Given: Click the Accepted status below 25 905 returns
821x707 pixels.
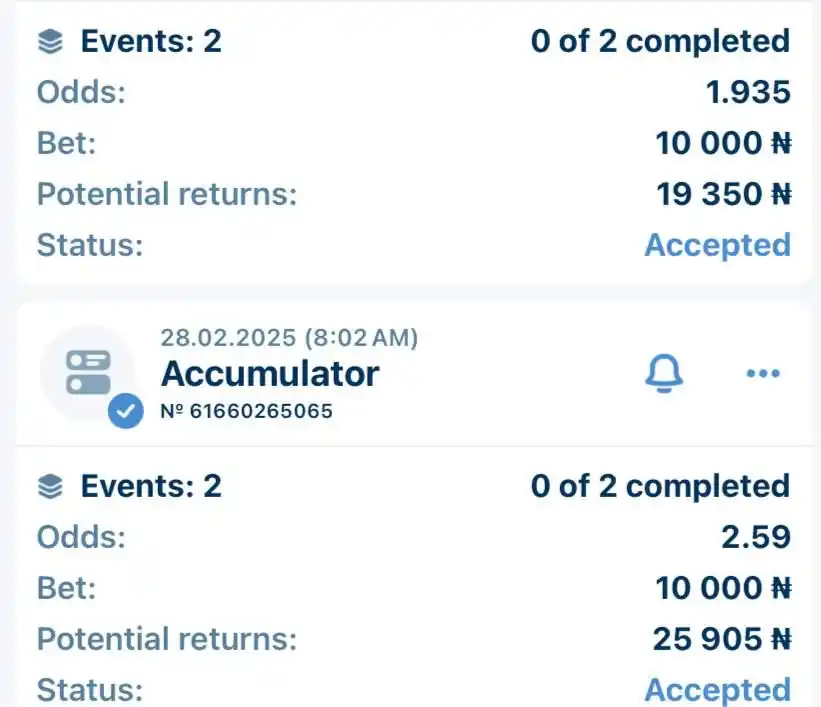Looking at the screenshot, I should pos(717,690).
